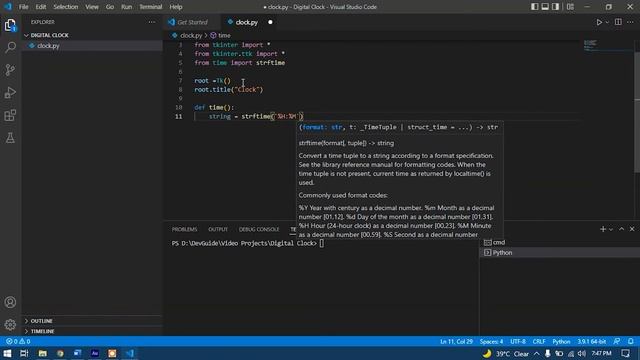This screenshot has width=640, height=360.
Task: Click the editor vertical scrollbar
Action: tap(637, 106)
